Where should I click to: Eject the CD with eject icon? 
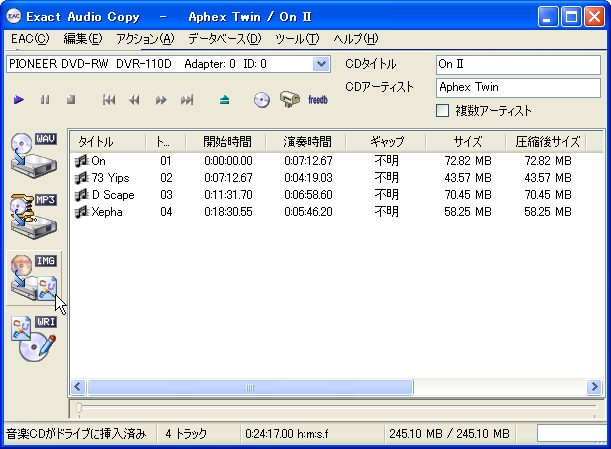224,100
